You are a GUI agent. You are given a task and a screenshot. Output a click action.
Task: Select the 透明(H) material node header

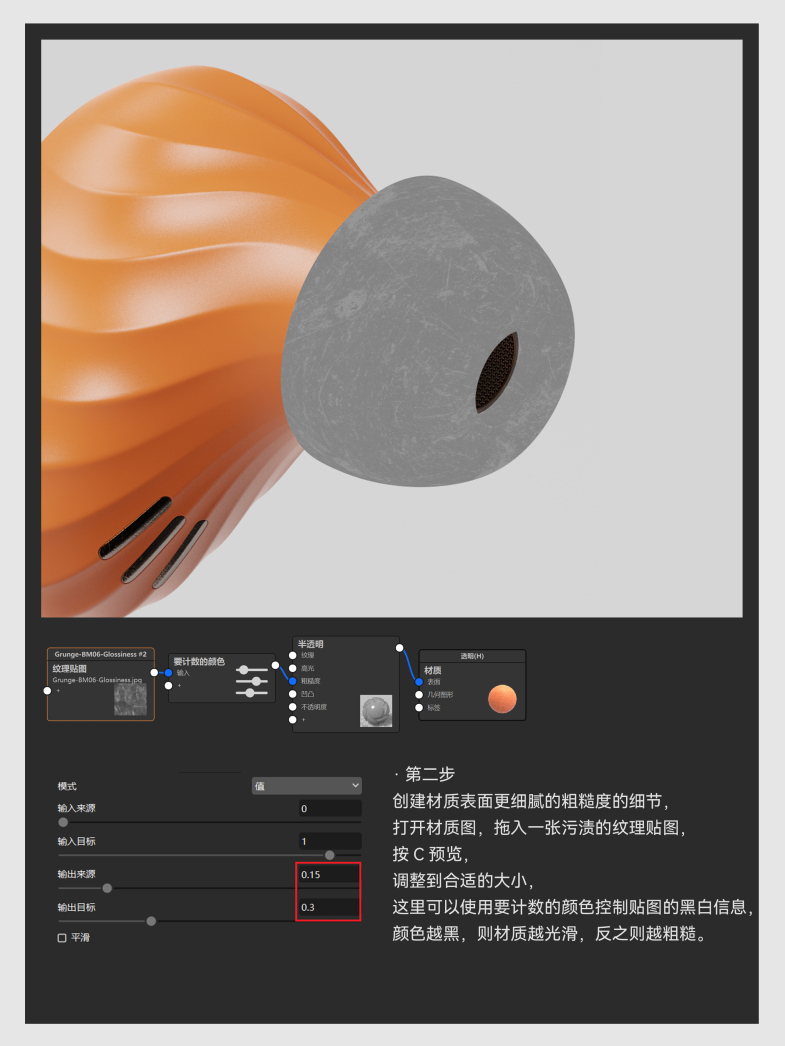pos(472,656)
